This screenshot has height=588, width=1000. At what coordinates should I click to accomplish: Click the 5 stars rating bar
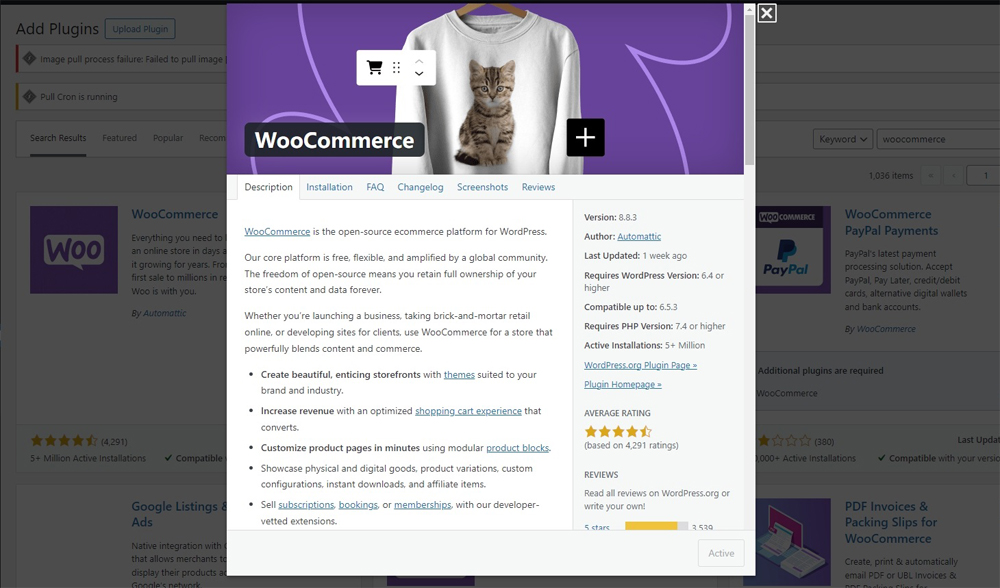tap(656, 527)
